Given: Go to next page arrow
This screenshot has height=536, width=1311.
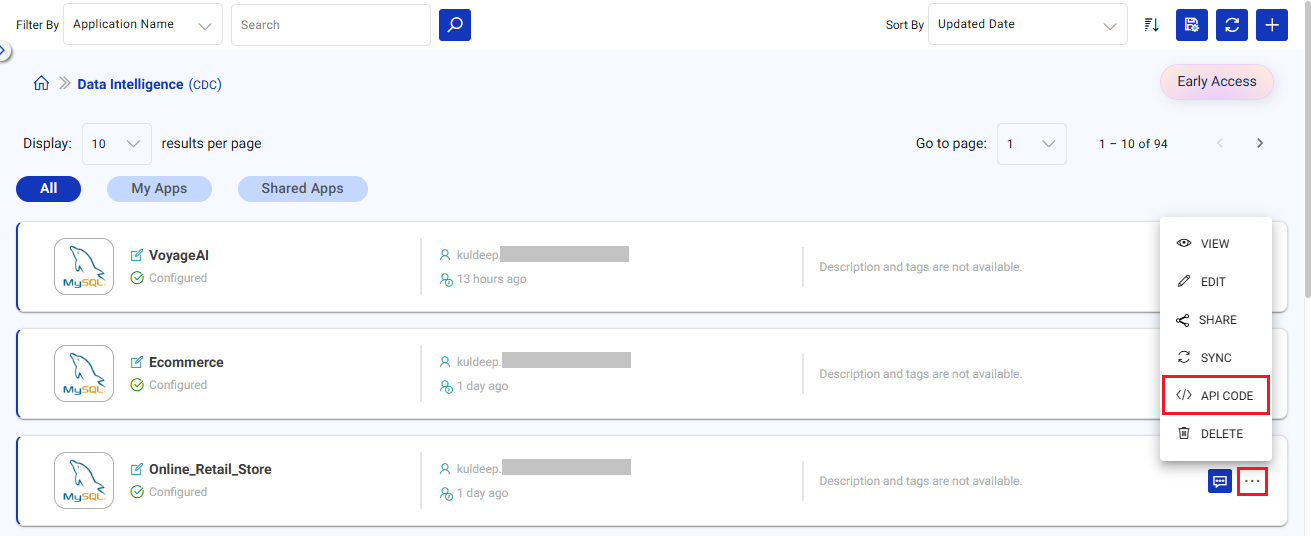Looking at the screenshot, I should pyautogui.click(x=1260, y=143).
